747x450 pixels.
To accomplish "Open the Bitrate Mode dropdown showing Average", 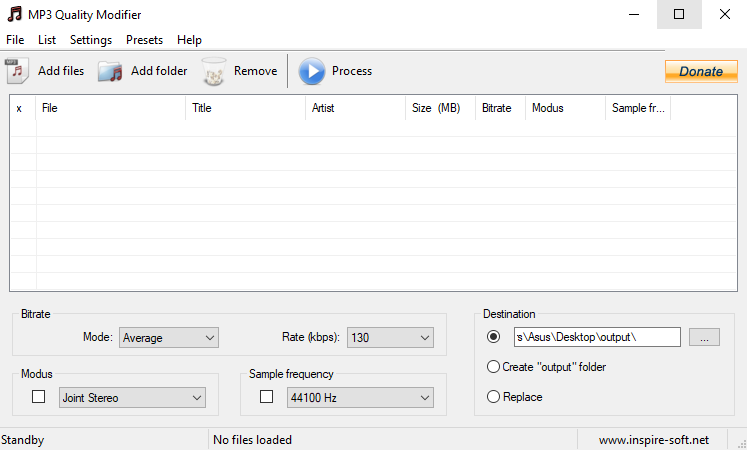I will (169, 338).
